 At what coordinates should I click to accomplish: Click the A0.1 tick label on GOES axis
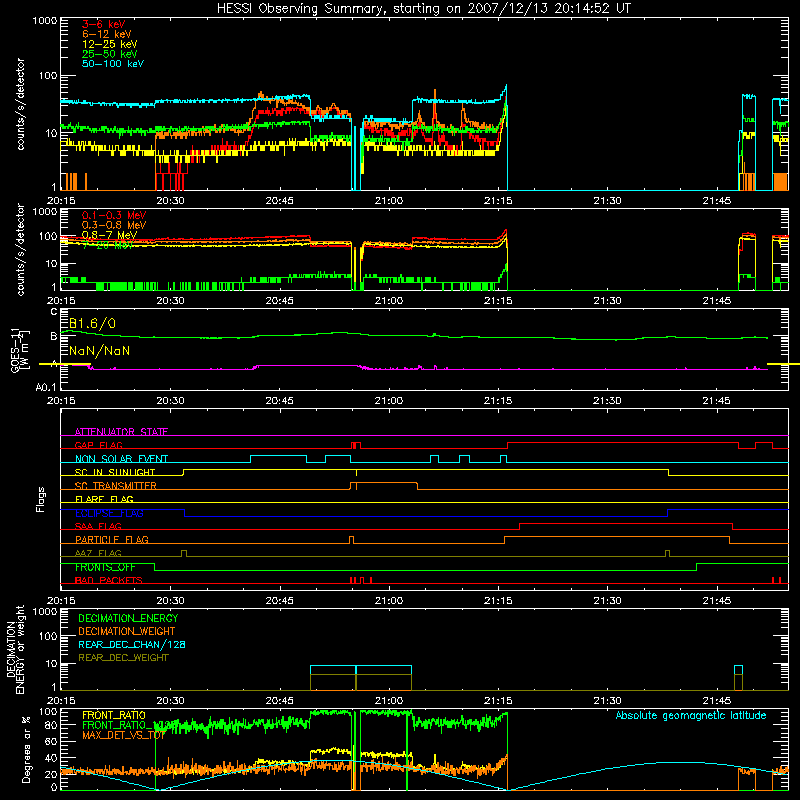click(46, 388)
